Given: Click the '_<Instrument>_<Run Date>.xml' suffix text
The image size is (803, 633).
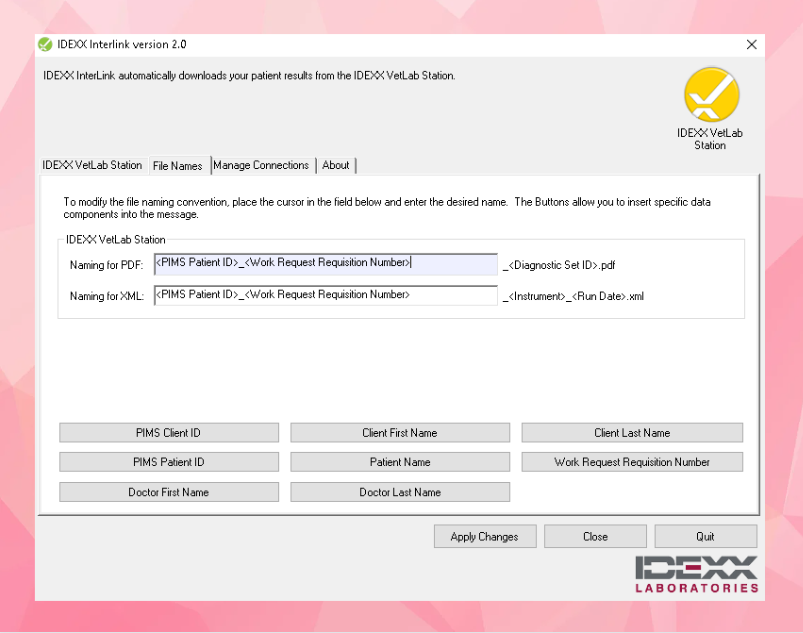Looking at the screenshot, I should point(573,297).
